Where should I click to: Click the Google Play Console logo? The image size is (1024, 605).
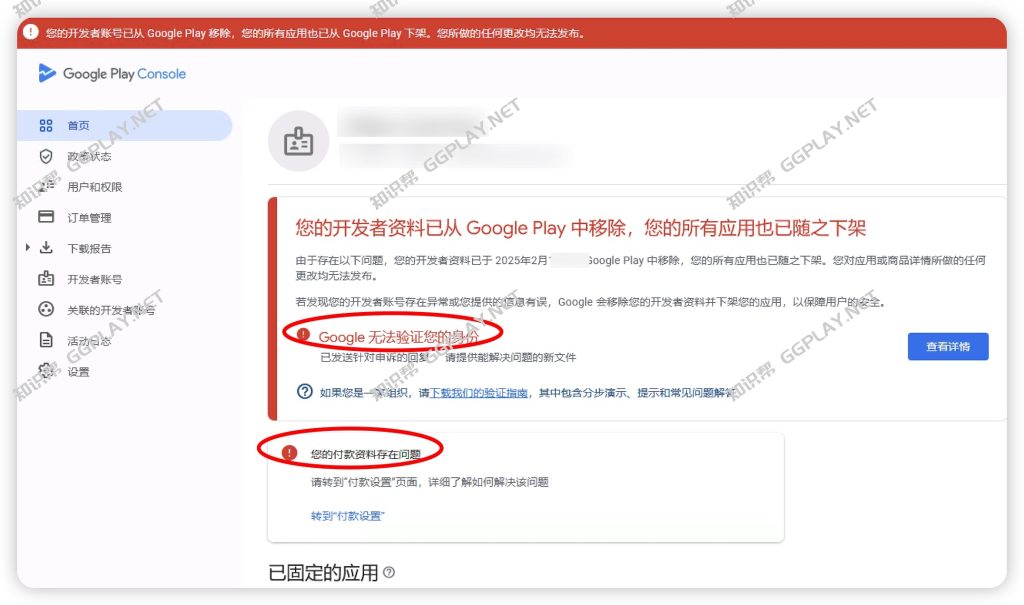pos(112,73)
